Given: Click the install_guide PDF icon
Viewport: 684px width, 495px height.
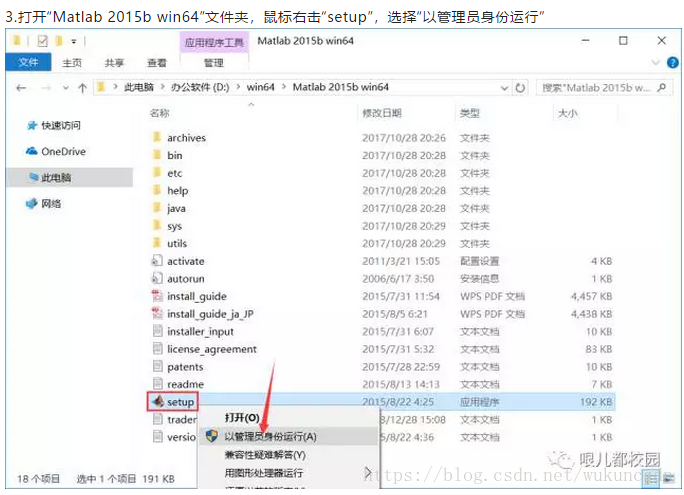Looking at the screenshot, I should 157,296.
